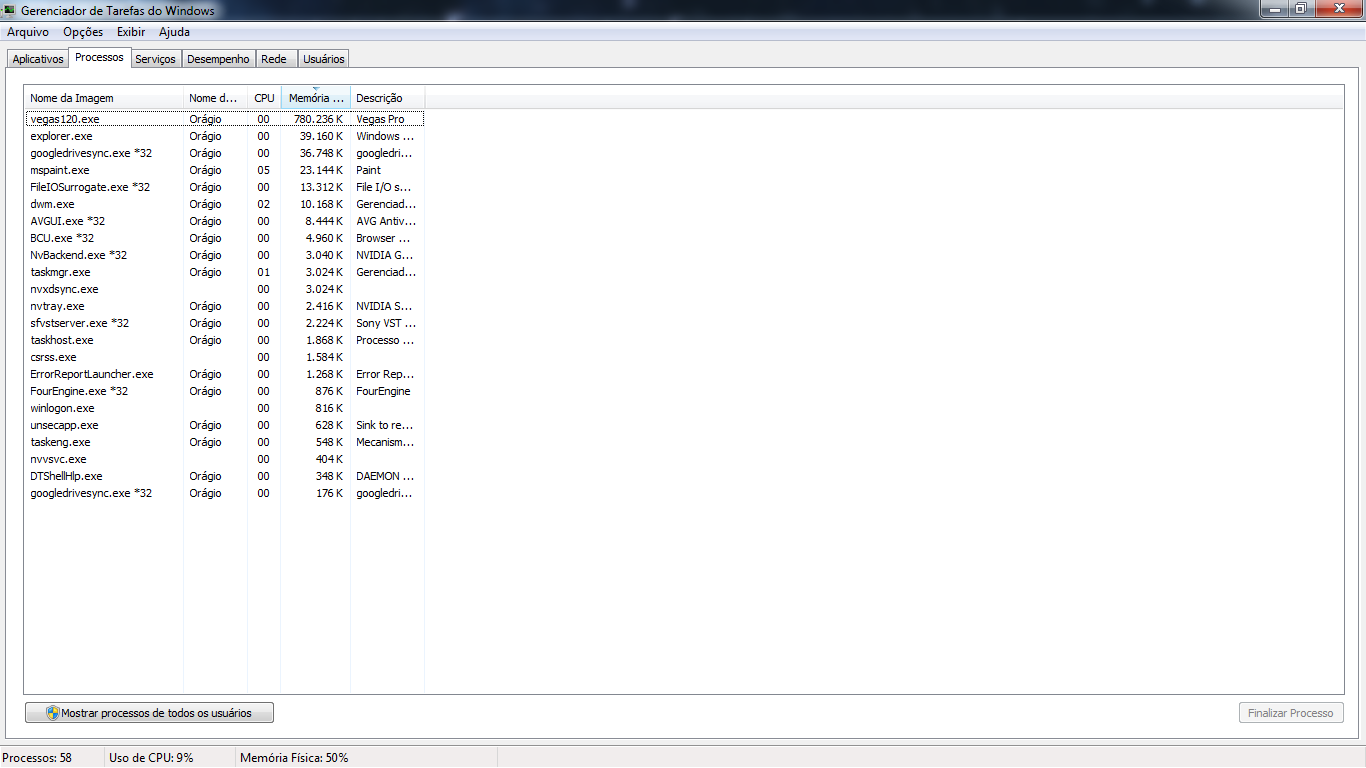
Task: Select the Processos tab
Action: pos(99,57)
